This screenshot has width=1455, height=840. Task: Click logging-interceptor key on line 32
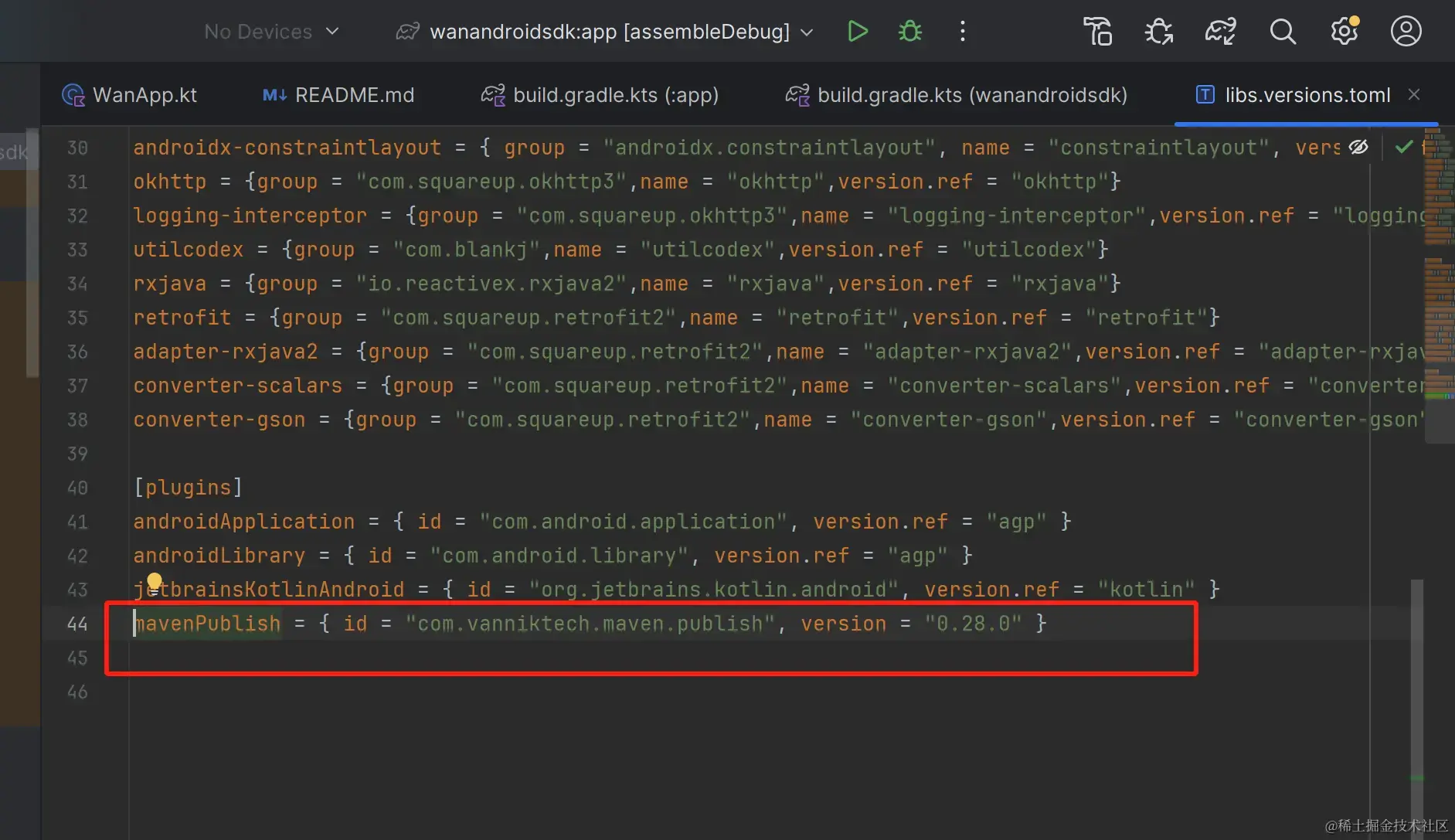click(250, 216)
